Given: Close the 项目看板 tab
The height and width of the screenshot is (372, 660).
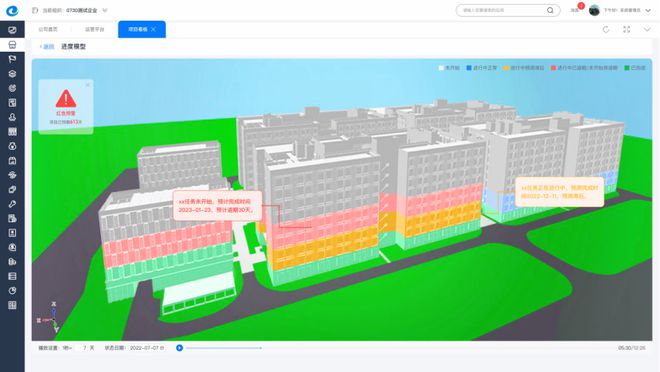Looking at the screenshot, I should pos(154,29).
